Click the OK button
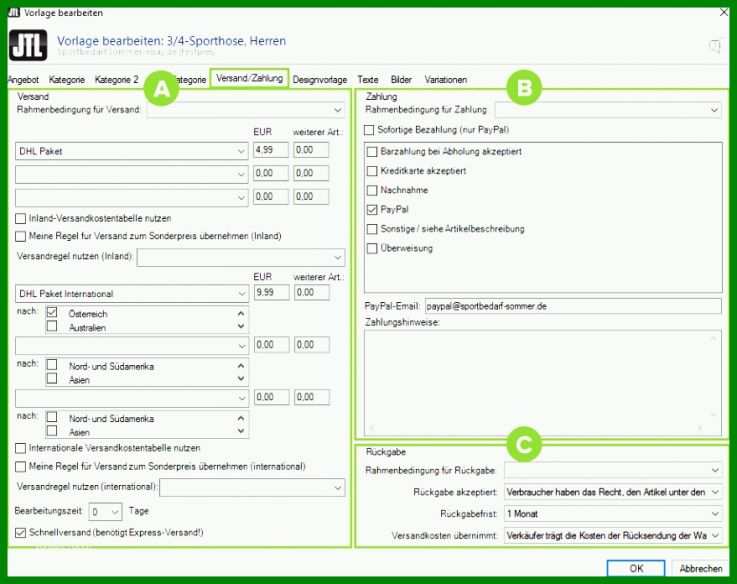Viewport: 737px width, 584px height. coord(636,568)
